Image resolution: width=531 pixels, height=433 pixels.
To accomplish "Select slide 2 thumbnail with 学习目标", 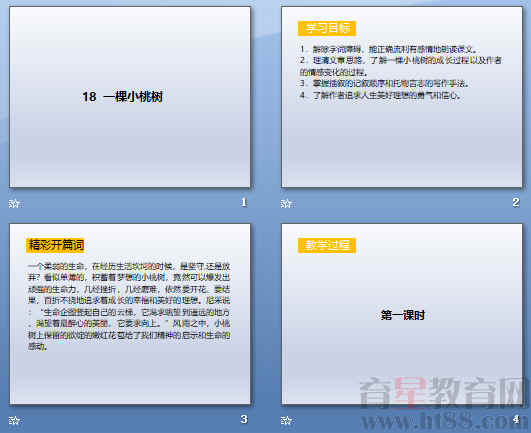I will tap(402, 97).
